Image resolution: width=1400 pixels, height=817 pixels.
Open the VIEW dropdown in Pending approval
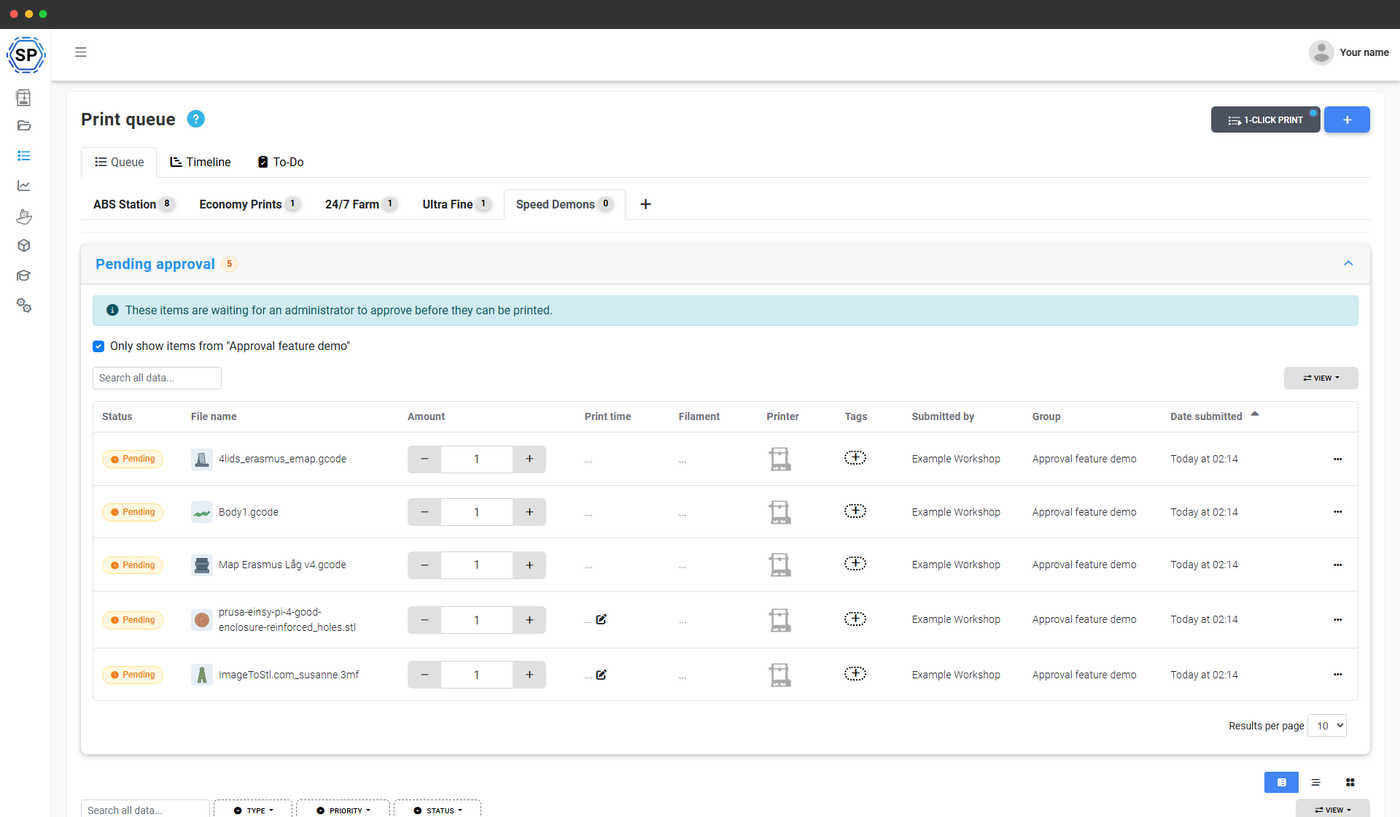[1321, 378]
